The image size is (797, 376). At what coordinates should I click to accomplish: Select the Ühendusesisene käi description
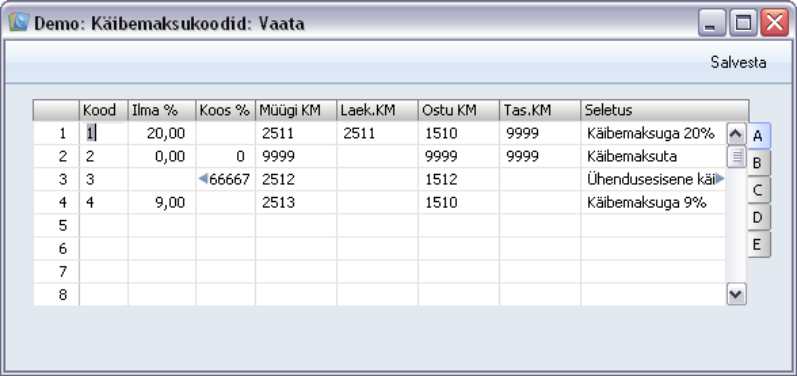coord(654,179)
